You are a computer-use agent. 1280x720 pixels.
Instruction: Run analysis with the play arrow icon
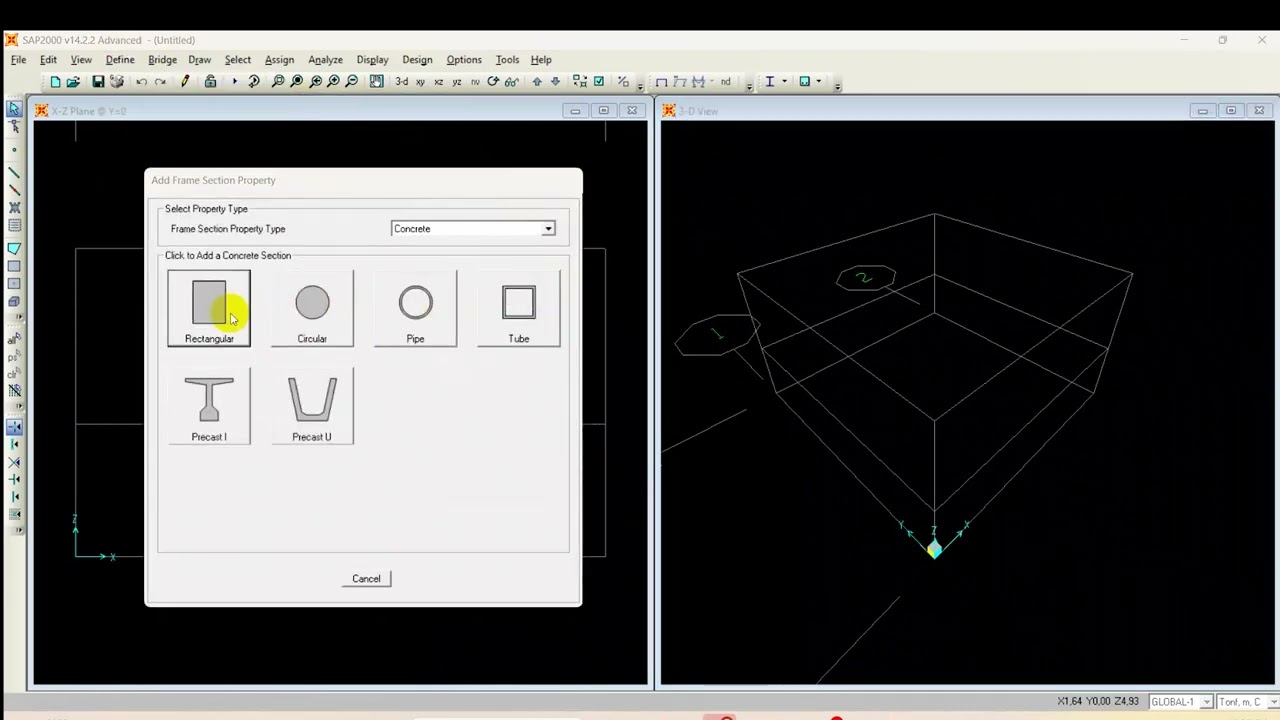tap(235, 81)
